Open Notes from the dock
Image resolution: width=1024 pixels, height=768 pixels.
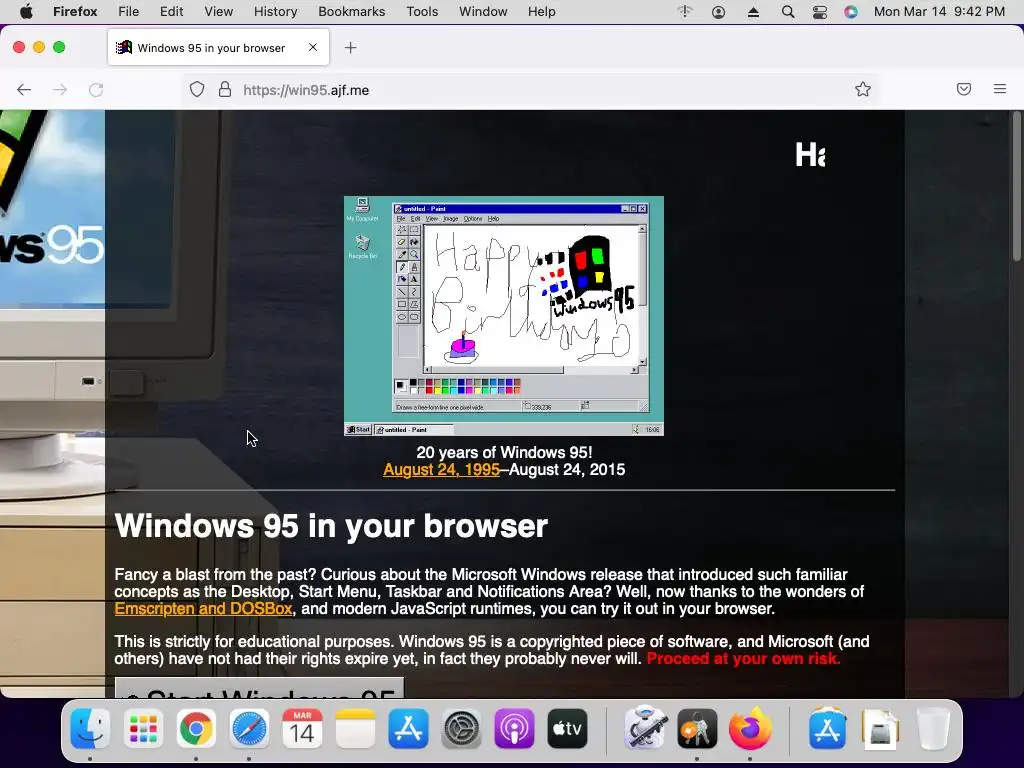coord(355,728)
